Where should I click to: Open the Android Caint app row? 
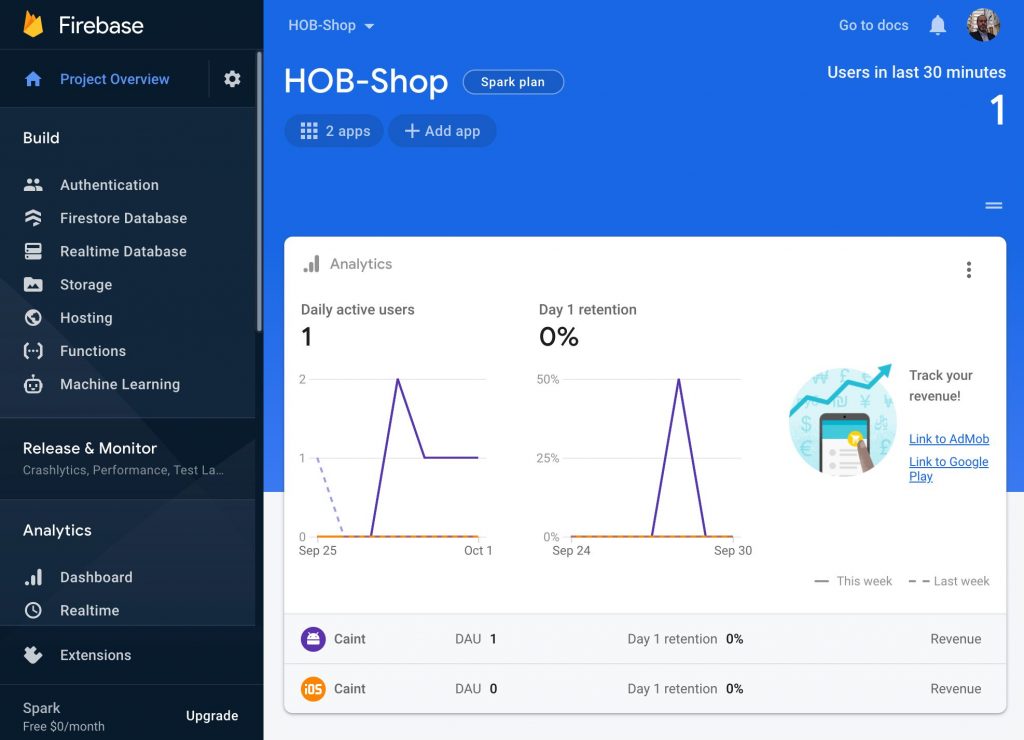[x=645, y=639]
